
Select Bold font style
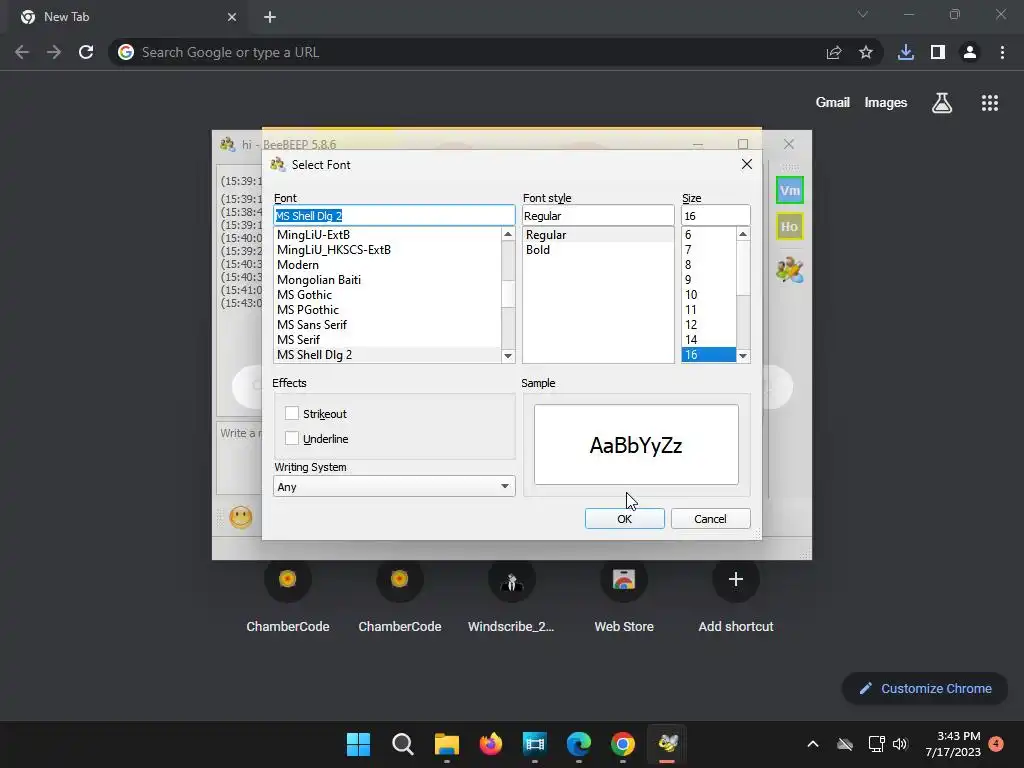point(598,249)
